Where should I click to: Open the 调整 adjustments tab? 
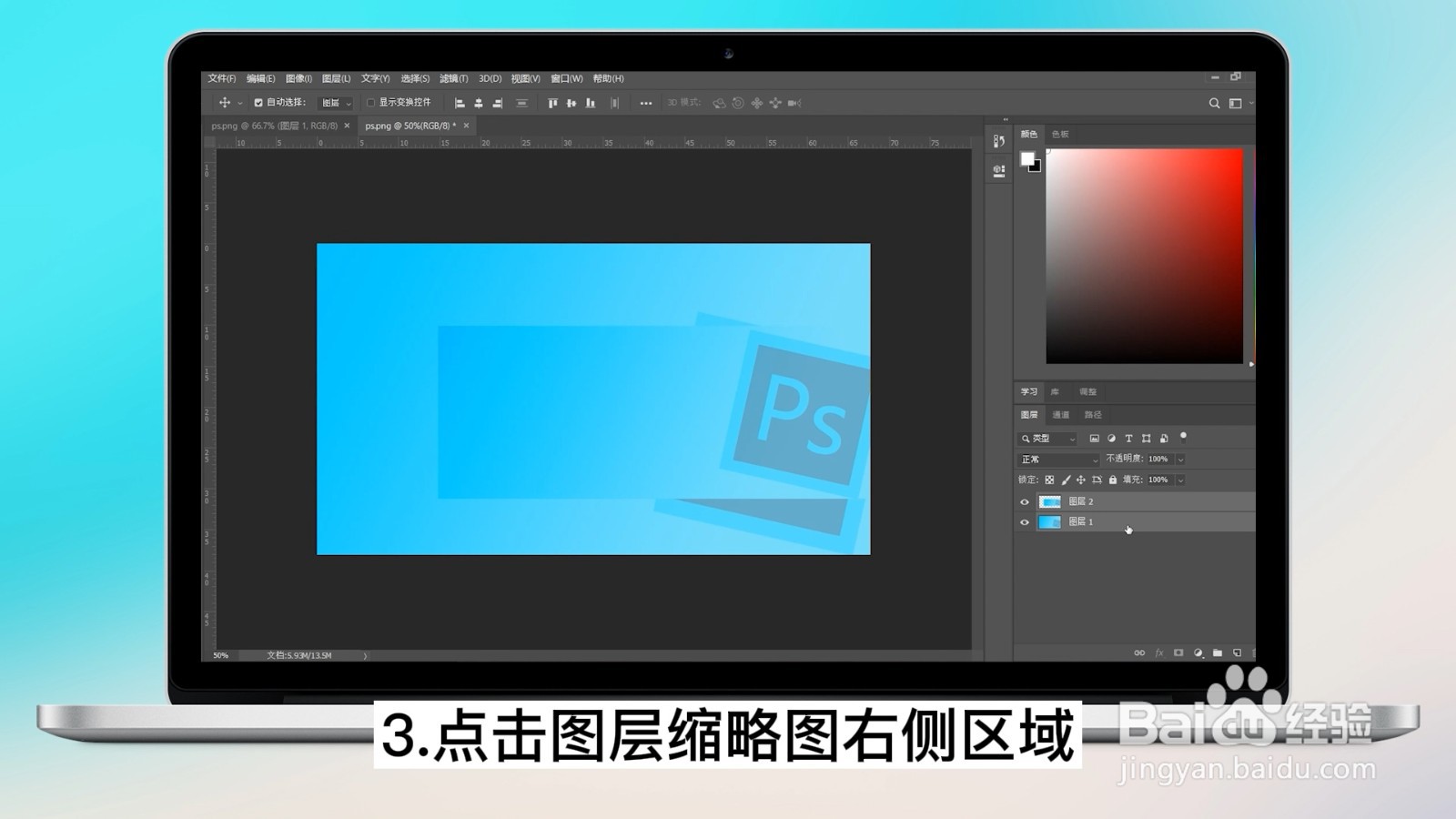pyautogui.click(x=1088, y=391)
